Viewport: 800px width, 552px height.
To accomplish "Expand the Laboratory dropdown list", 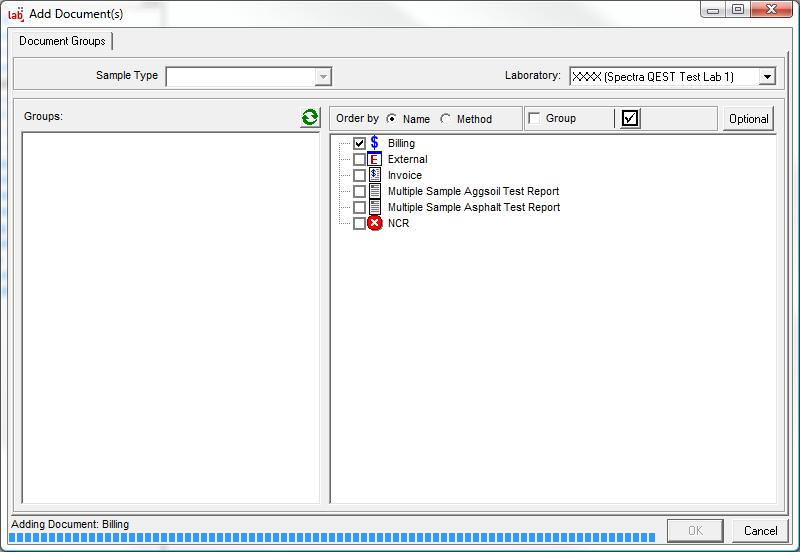I will pyautogui.click(x=766, y=77).
